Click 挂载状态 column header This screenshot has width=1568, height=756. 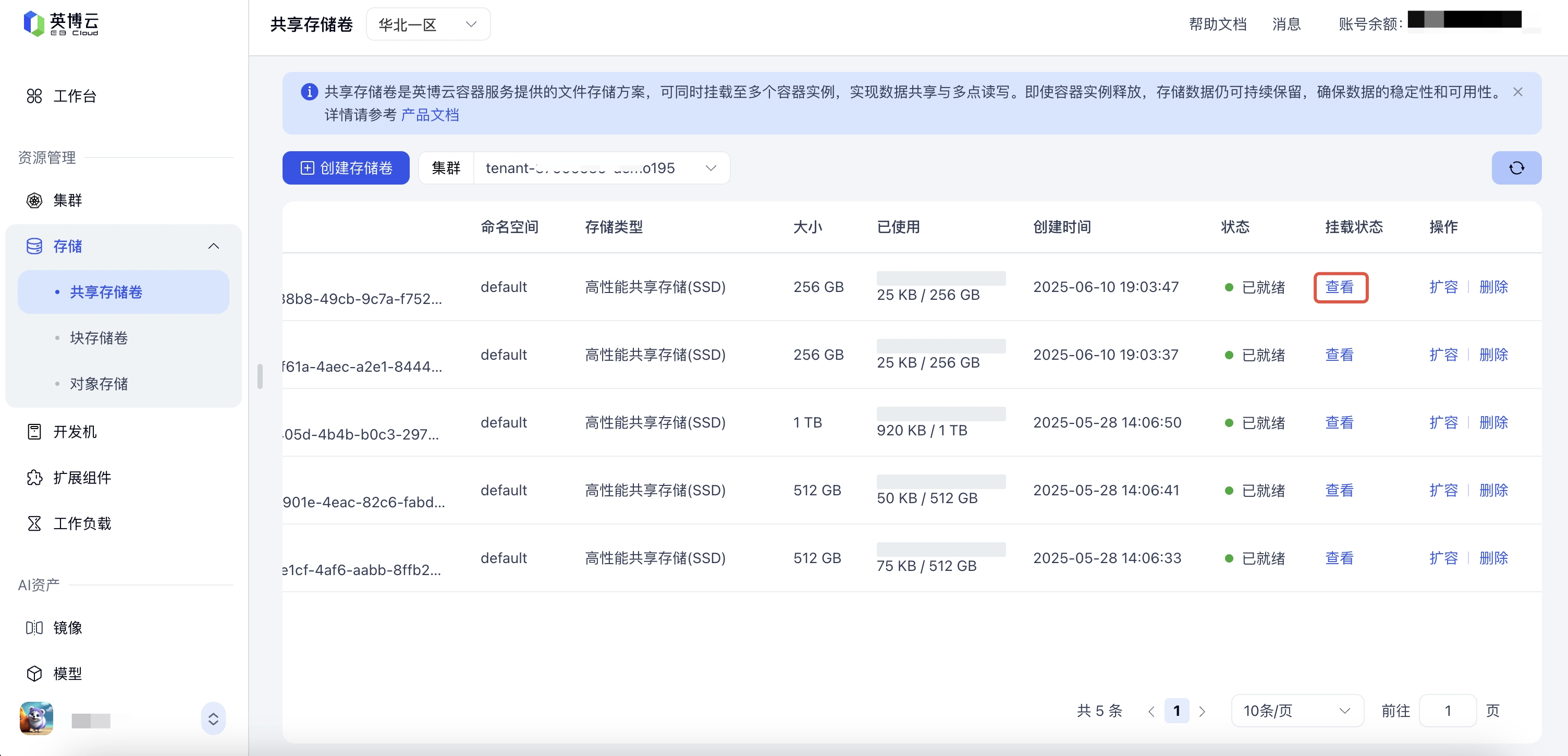point(1354,227)
